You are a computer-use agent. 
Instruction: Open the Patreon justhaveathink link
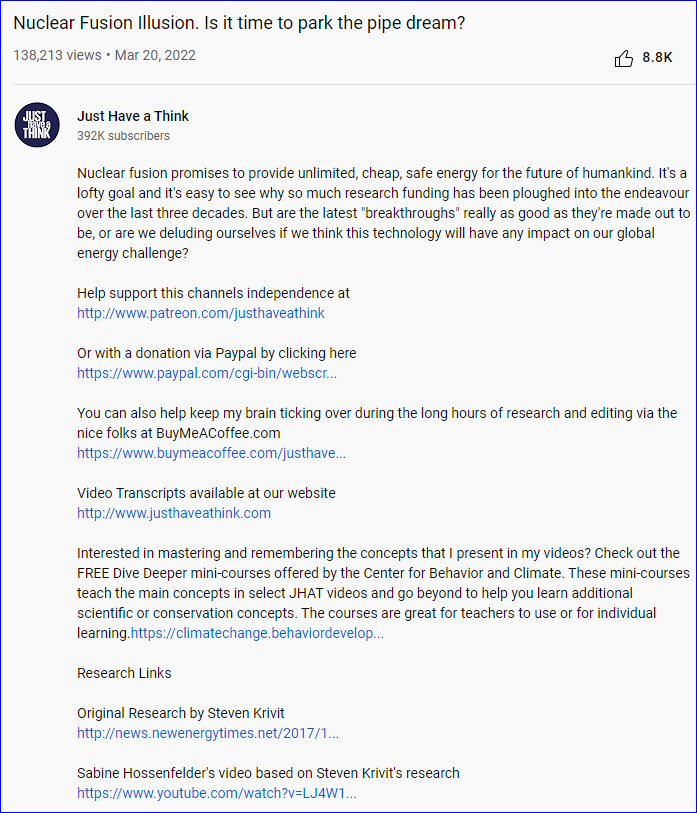pos(201,313)
